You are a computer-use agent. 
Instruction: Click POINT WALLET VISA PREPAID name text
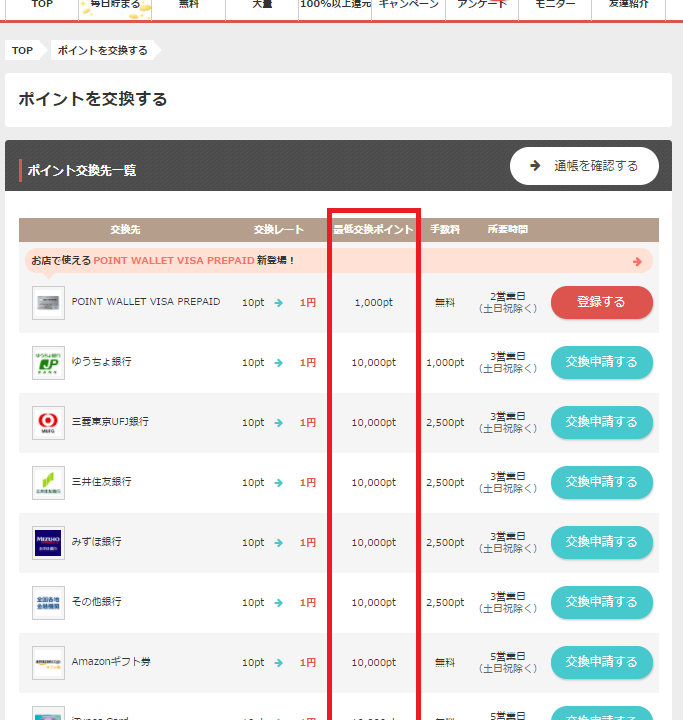pos(146,302)
